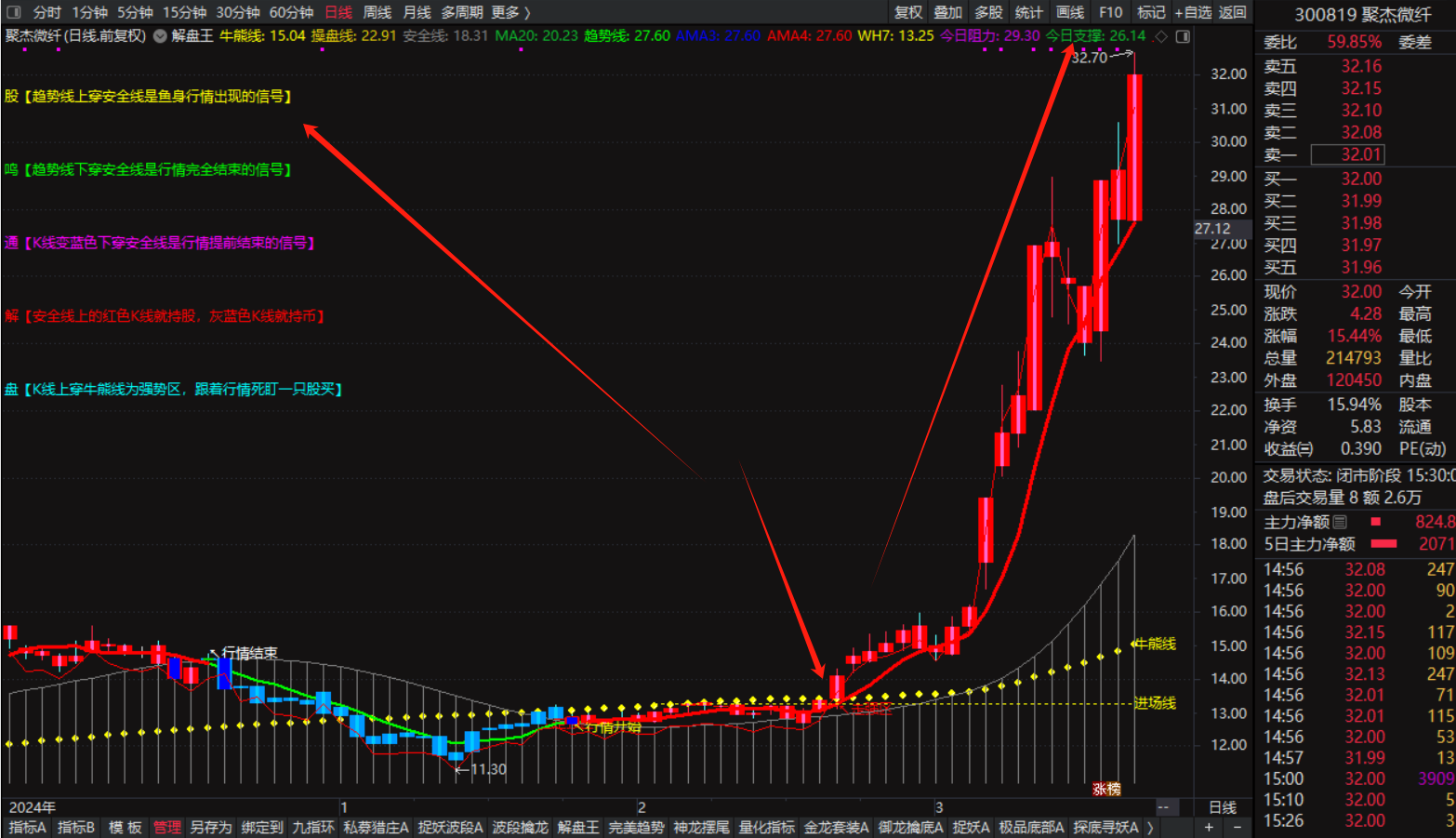Select the 九指环 indicator tab
The height and width of the screenshot is (838, 1456).
pyautogui.click(x=312, y=827)
